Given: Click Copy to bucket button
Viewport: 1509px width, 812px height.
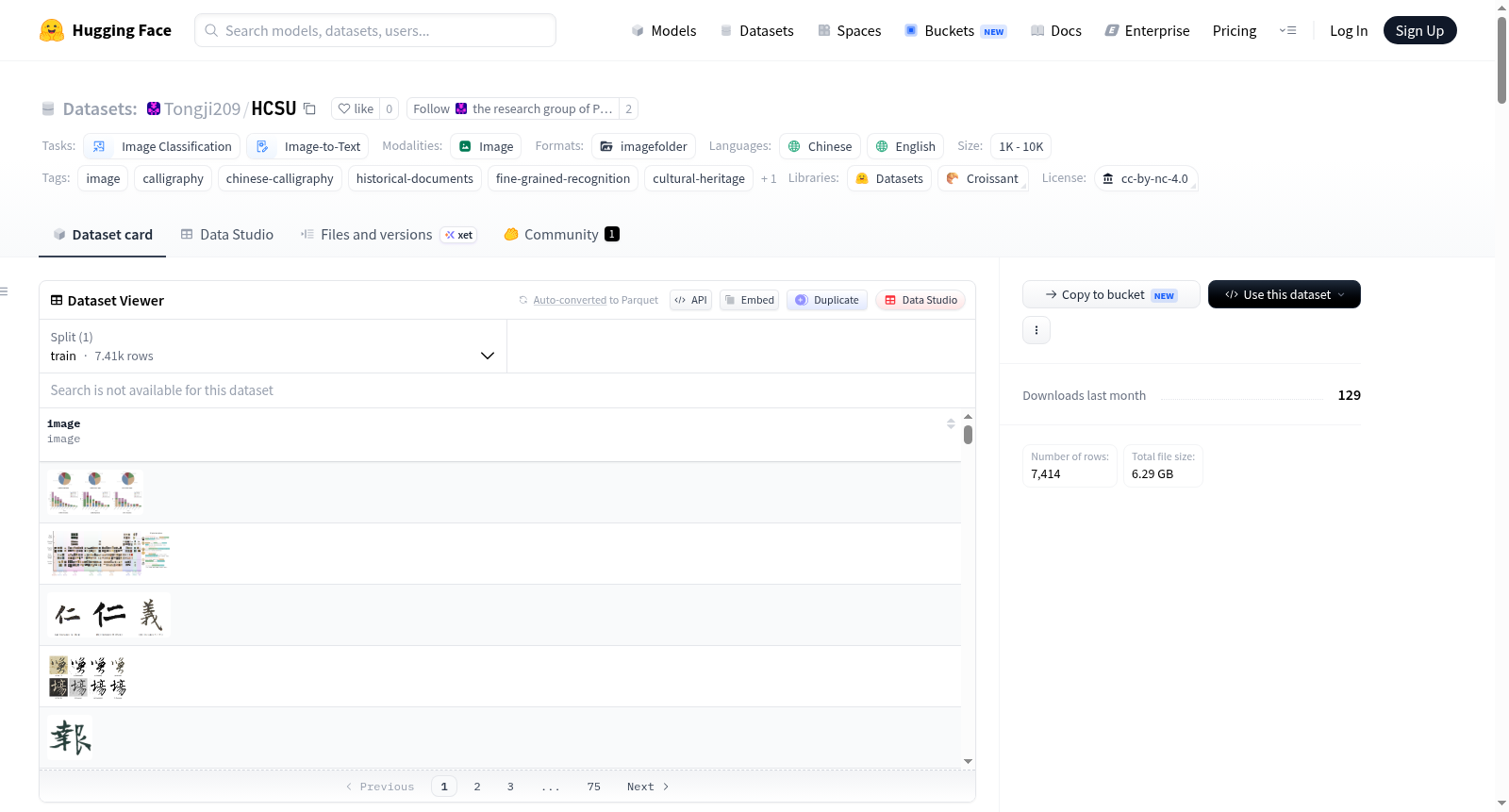Looking at the screenshot, I should pos(1111,294).
